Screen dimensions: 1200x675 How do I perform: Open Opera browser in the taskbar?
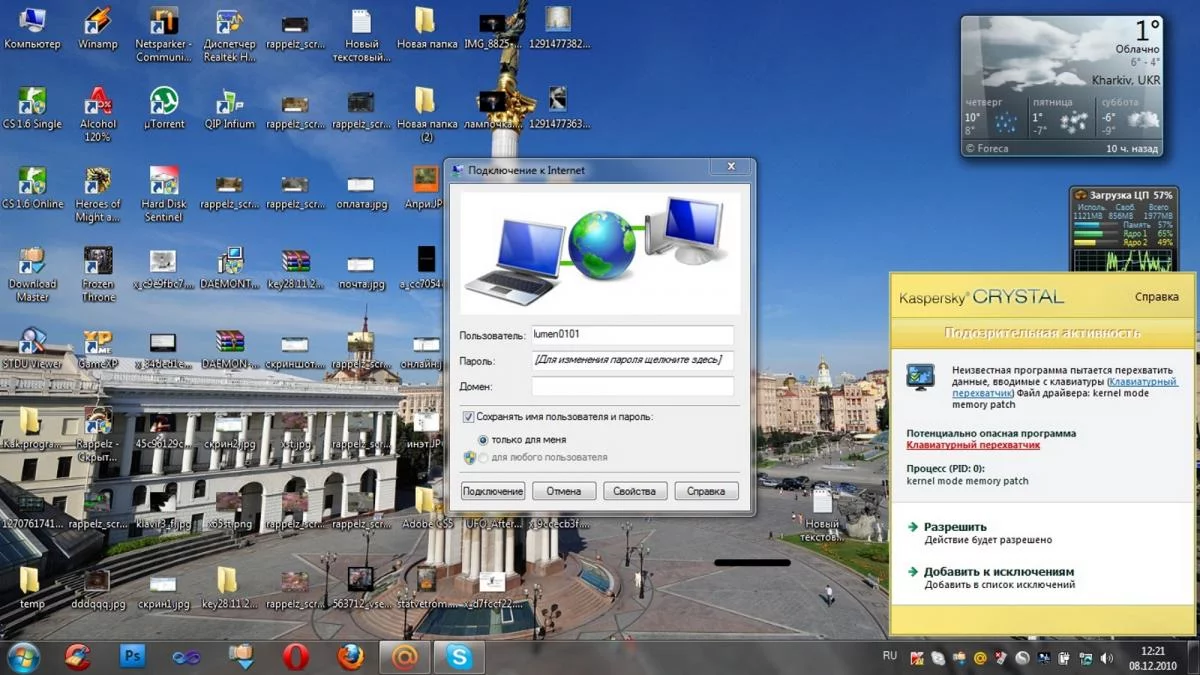pos(295,656)
